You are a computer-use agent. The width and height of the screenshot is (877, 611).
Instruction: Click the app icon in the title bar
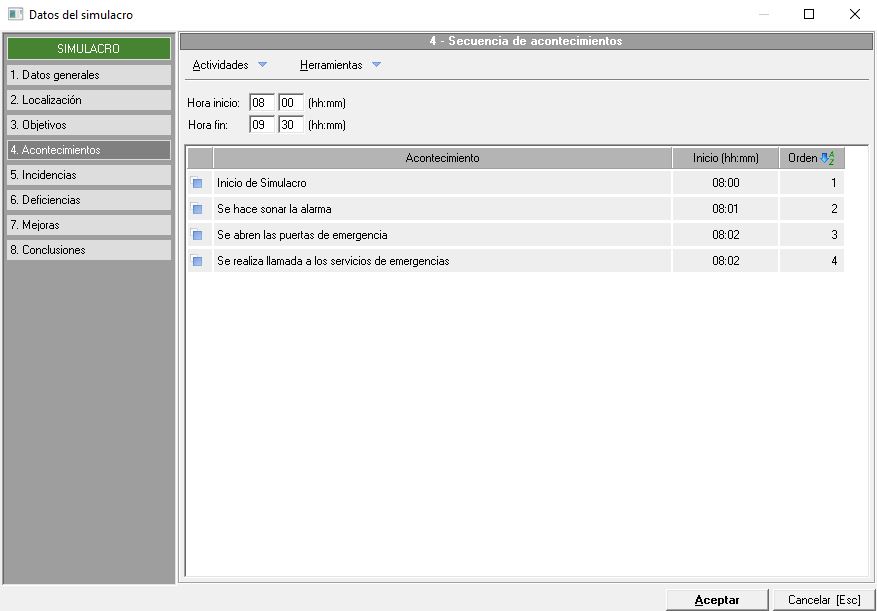15,15
